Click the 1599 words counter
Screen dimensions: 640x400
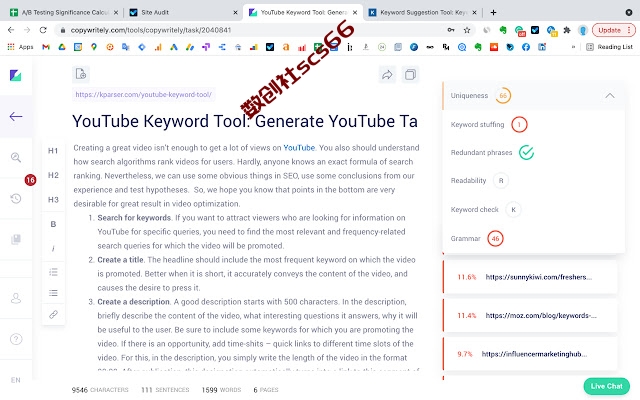pyautogui.click(x=221, y=390)
